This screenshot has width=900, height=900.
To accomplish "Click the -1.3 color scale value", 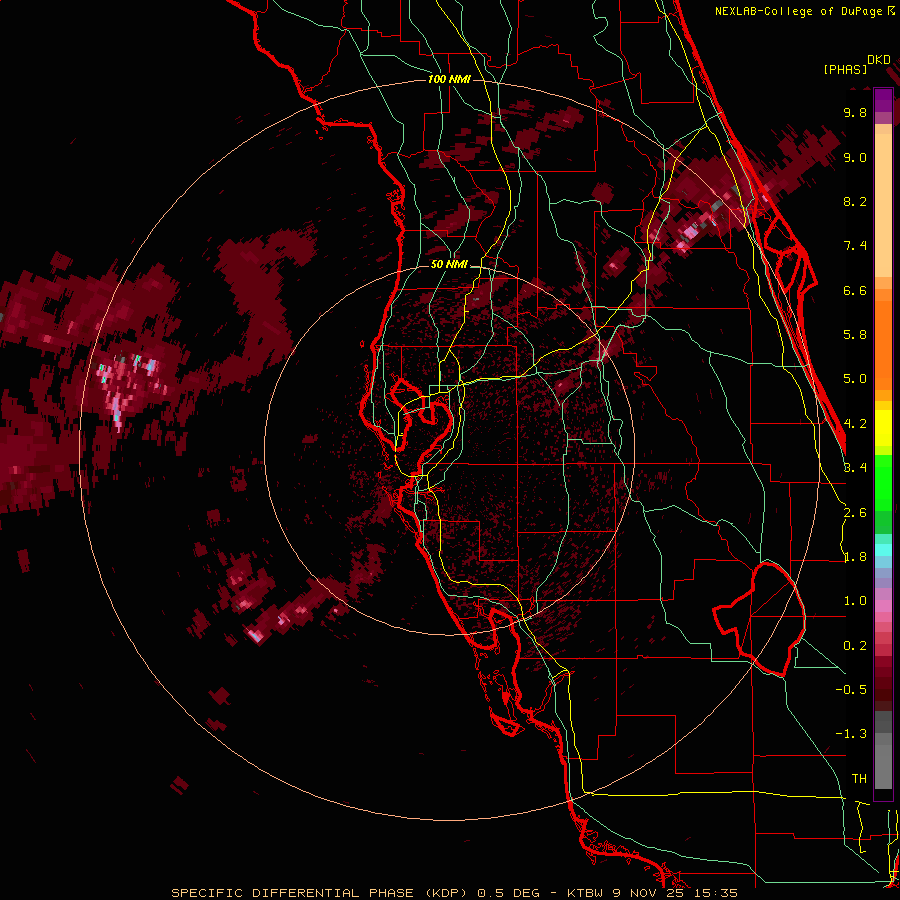I will (851, 734).
